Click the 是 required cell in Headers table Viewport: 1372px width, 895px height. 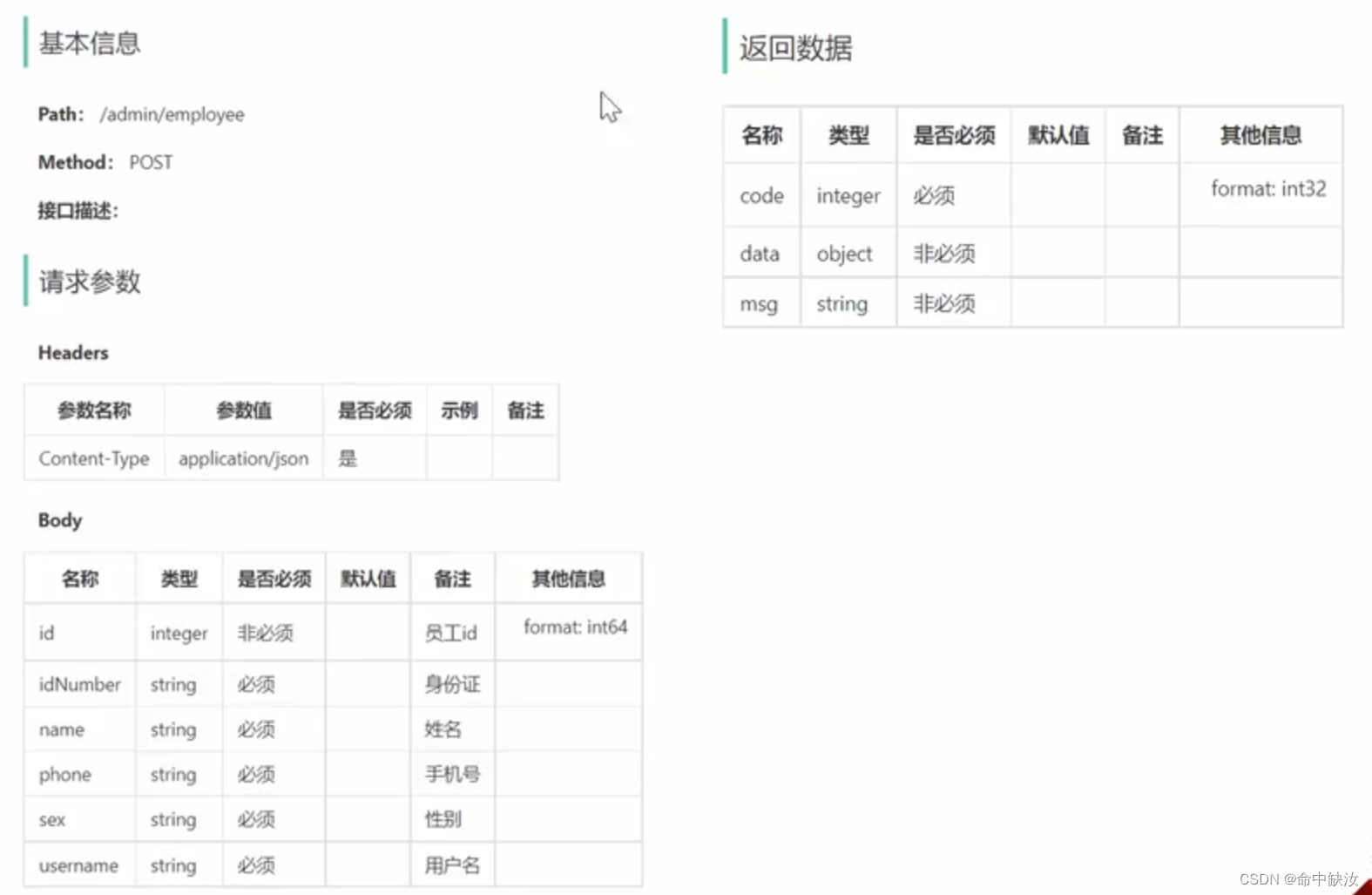click(348, 458)
